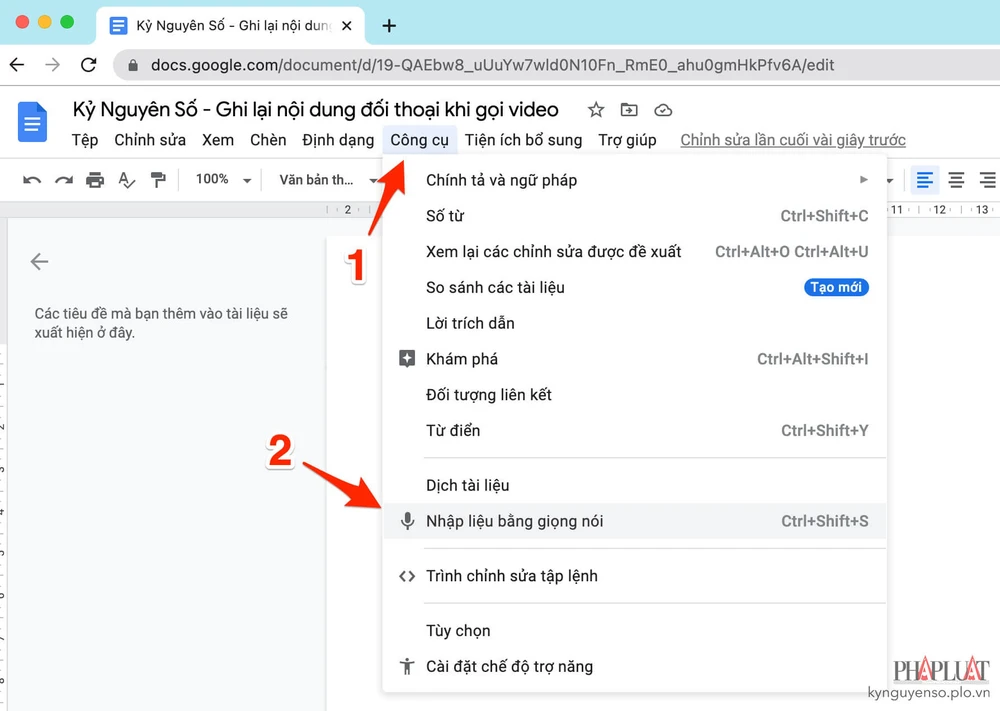
Task: Toggle center text alignment
Action: click(956, 180)
